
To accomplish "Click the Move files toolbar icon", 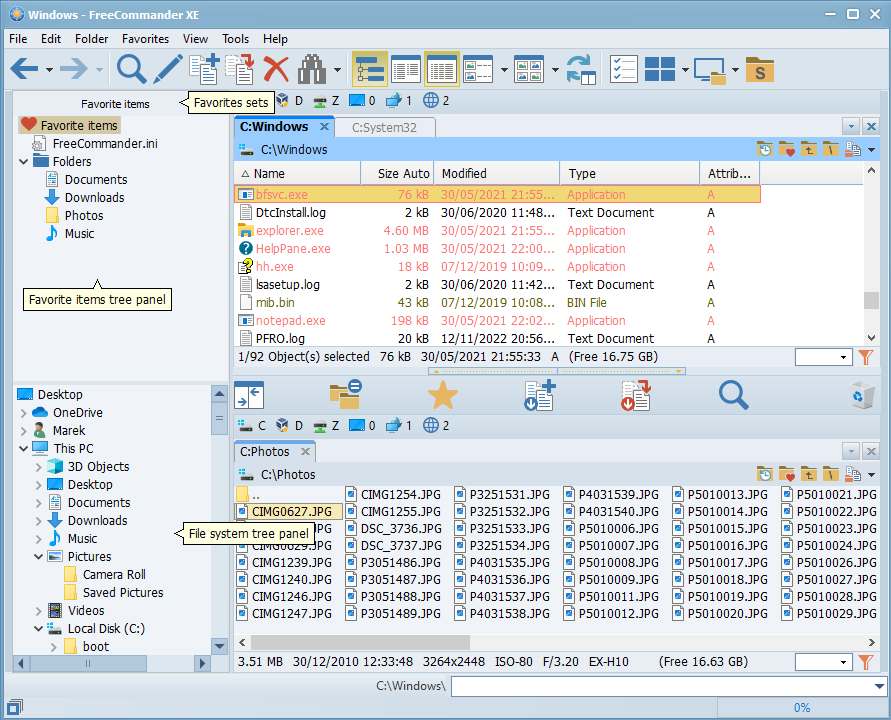I will click(240, 69).
